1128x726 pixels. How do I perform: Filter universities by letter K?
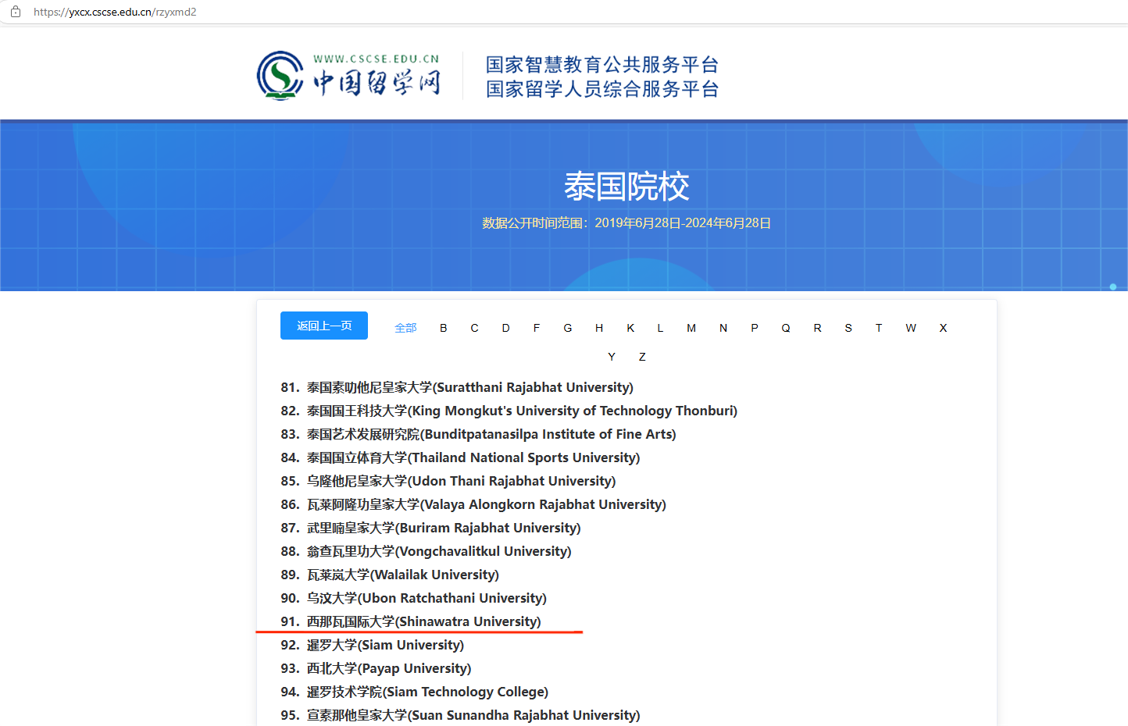pos(630,328)
